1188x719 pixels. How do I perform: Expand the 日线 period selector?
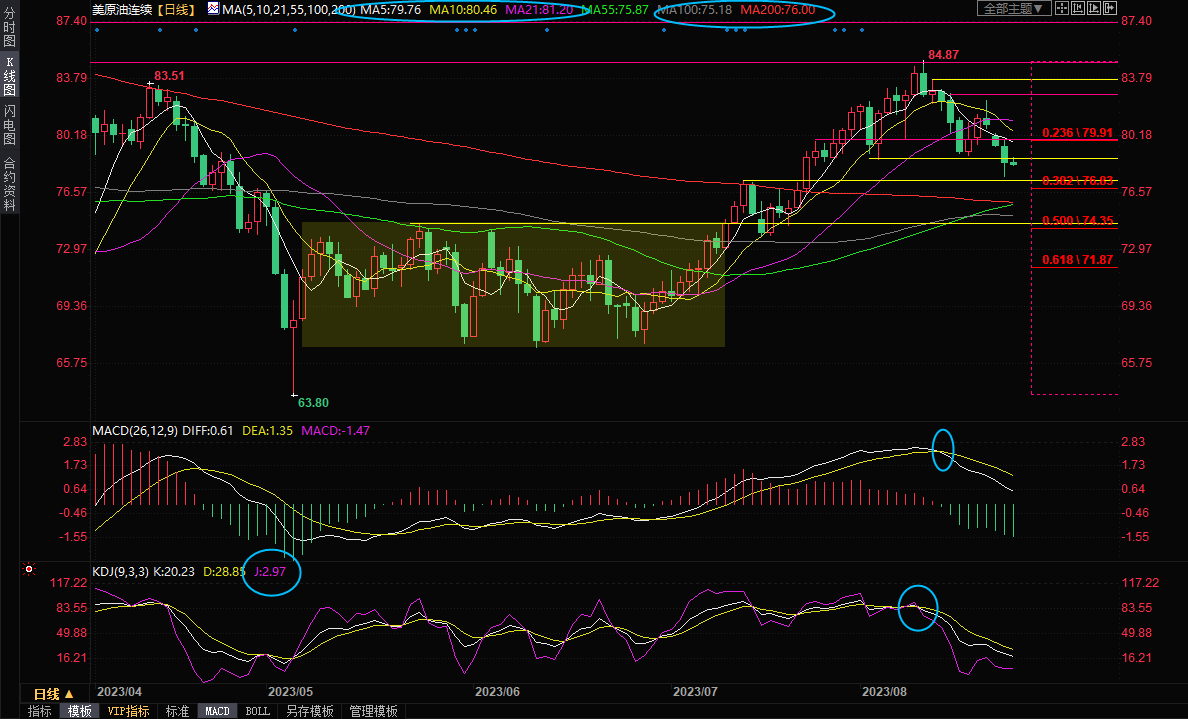(x=54, y=693)
